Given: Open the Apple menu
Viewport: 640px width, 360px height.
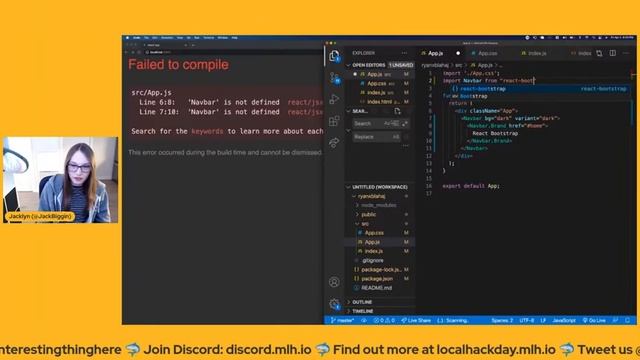Looking at the screenshot, I should point(127,38).
